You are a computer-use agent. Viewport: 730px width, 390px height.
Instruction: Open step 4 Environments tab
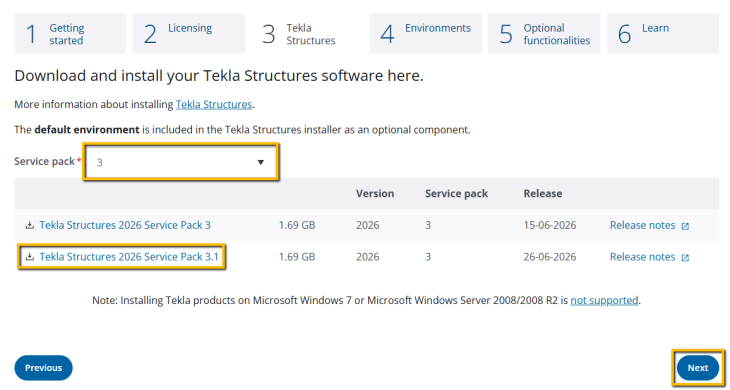[x=426, y=34]
